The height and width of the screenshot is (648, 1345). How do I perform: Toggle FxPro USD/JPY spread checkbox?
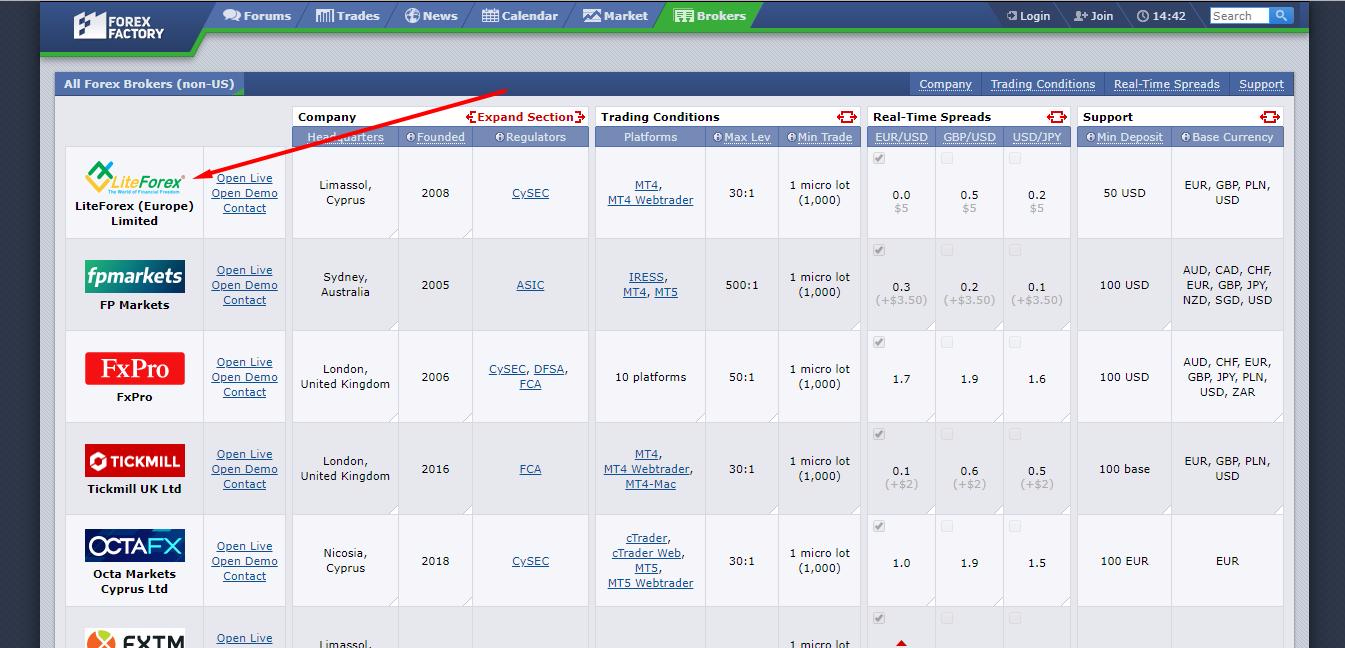tap(1015, 342)
